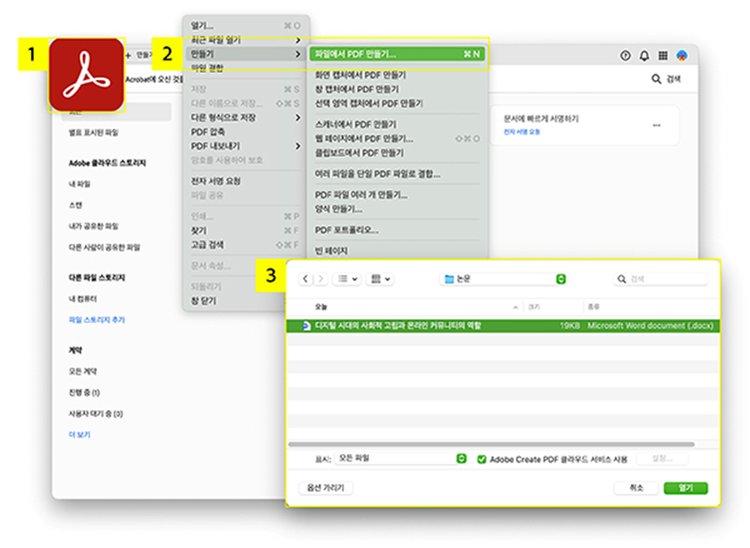Open 내 컴퓨터 in sidebar

[83, 299]
